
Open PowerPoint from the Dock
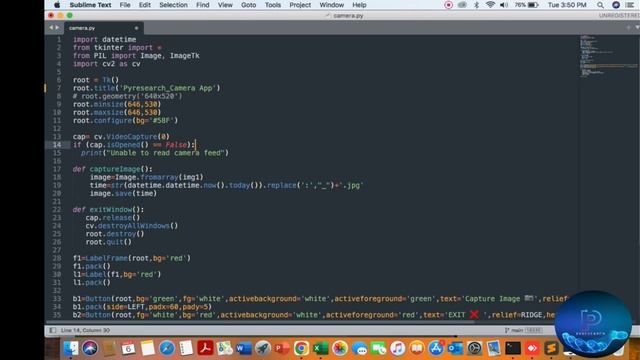pyautogui.click(x=282, y=348)
